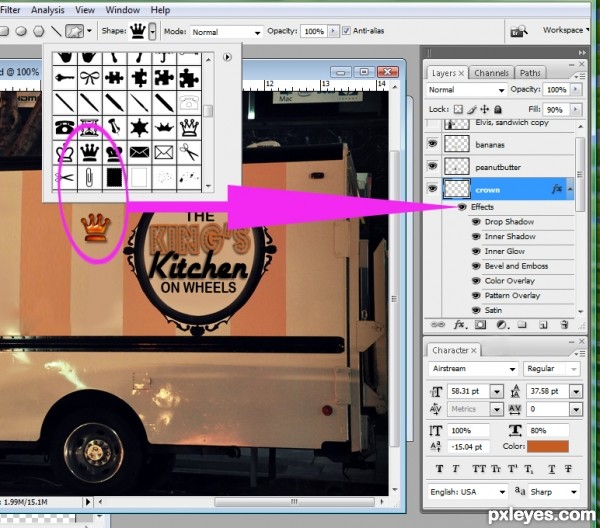Pick the outlined envelope shape
This screenshot has height=528, width=600.
pos(164,152)
